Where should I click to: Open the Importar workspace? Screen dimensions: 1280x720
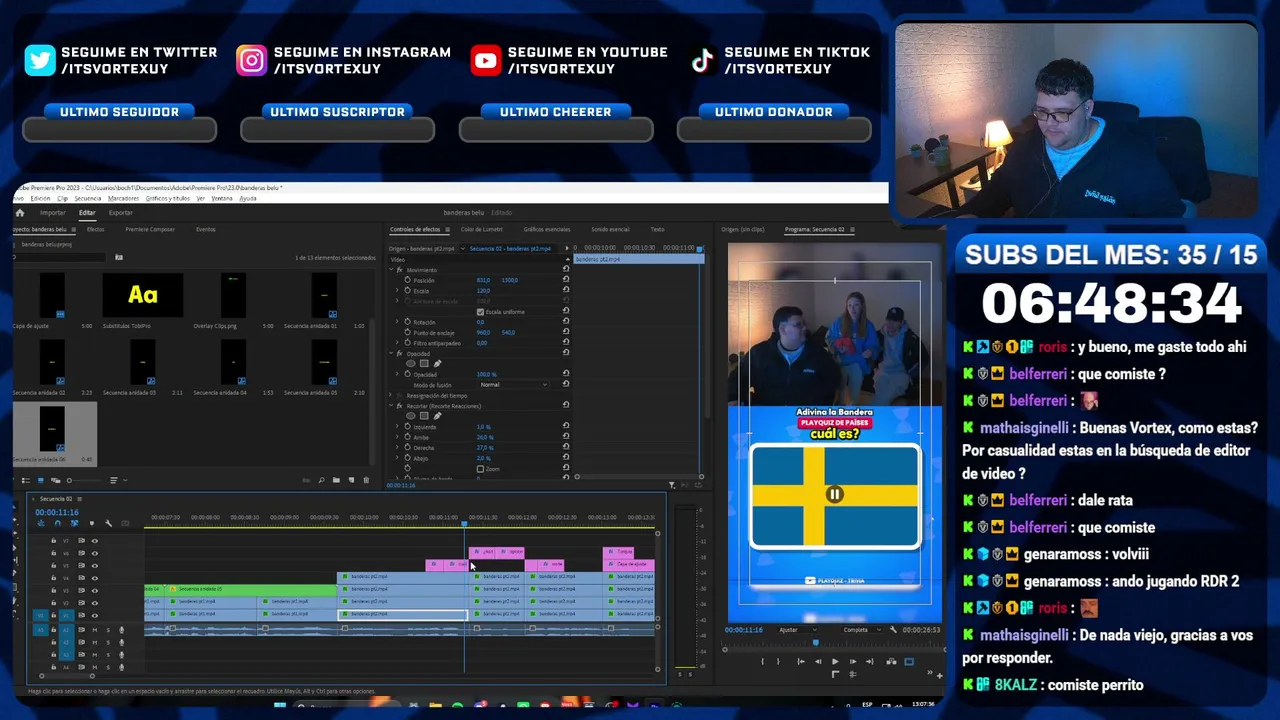[x=53, y=213]
